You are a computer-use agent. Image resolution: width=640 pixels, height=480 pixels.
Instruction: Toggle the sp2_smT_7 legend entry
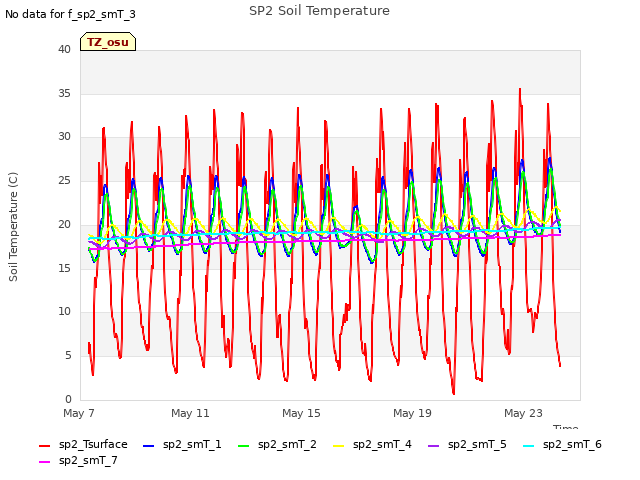pos(78,460)
